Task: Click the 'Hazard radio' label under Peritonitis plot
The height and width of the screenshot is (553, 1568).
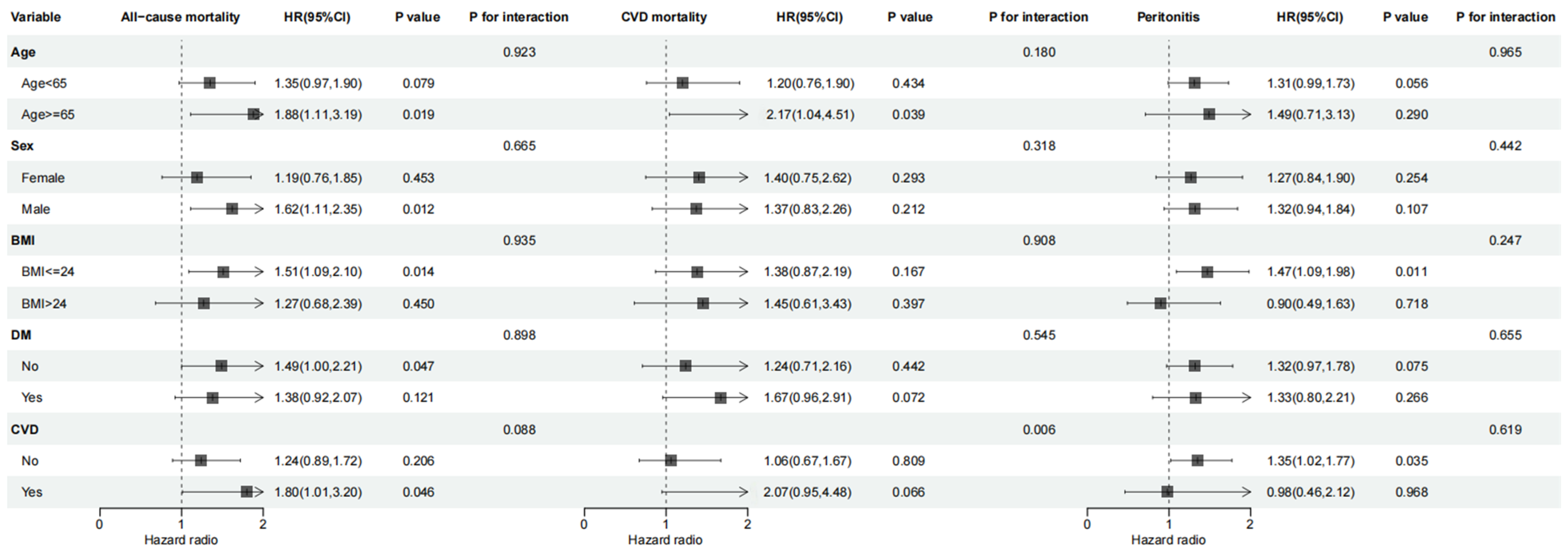Action: pos(1168,539)
